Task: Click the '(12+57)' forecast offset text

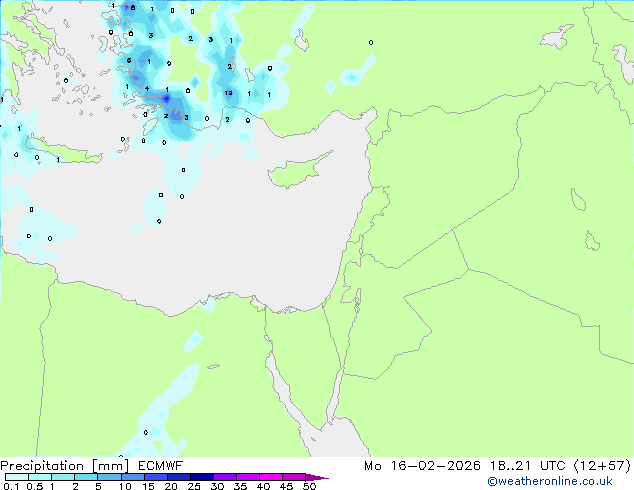Action: pos(602,466)
